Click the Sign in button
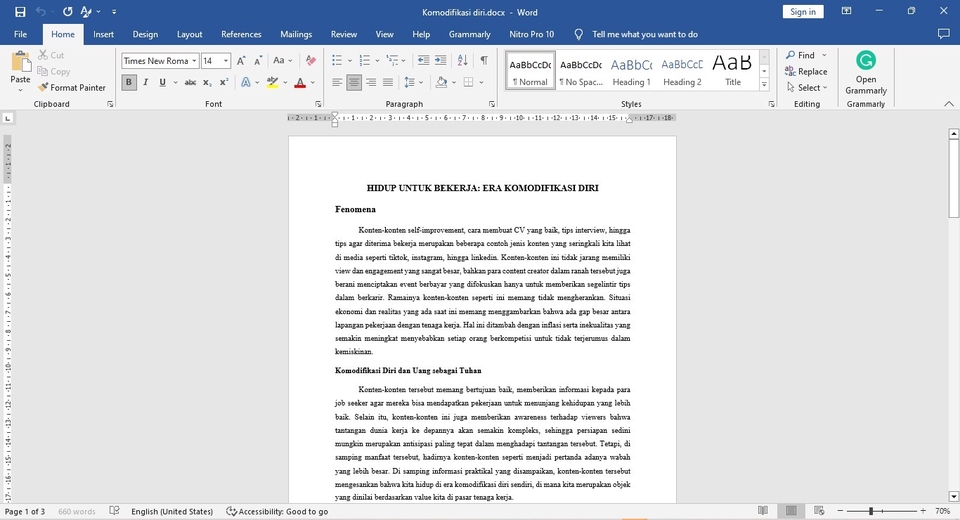 tap(803, 12)
